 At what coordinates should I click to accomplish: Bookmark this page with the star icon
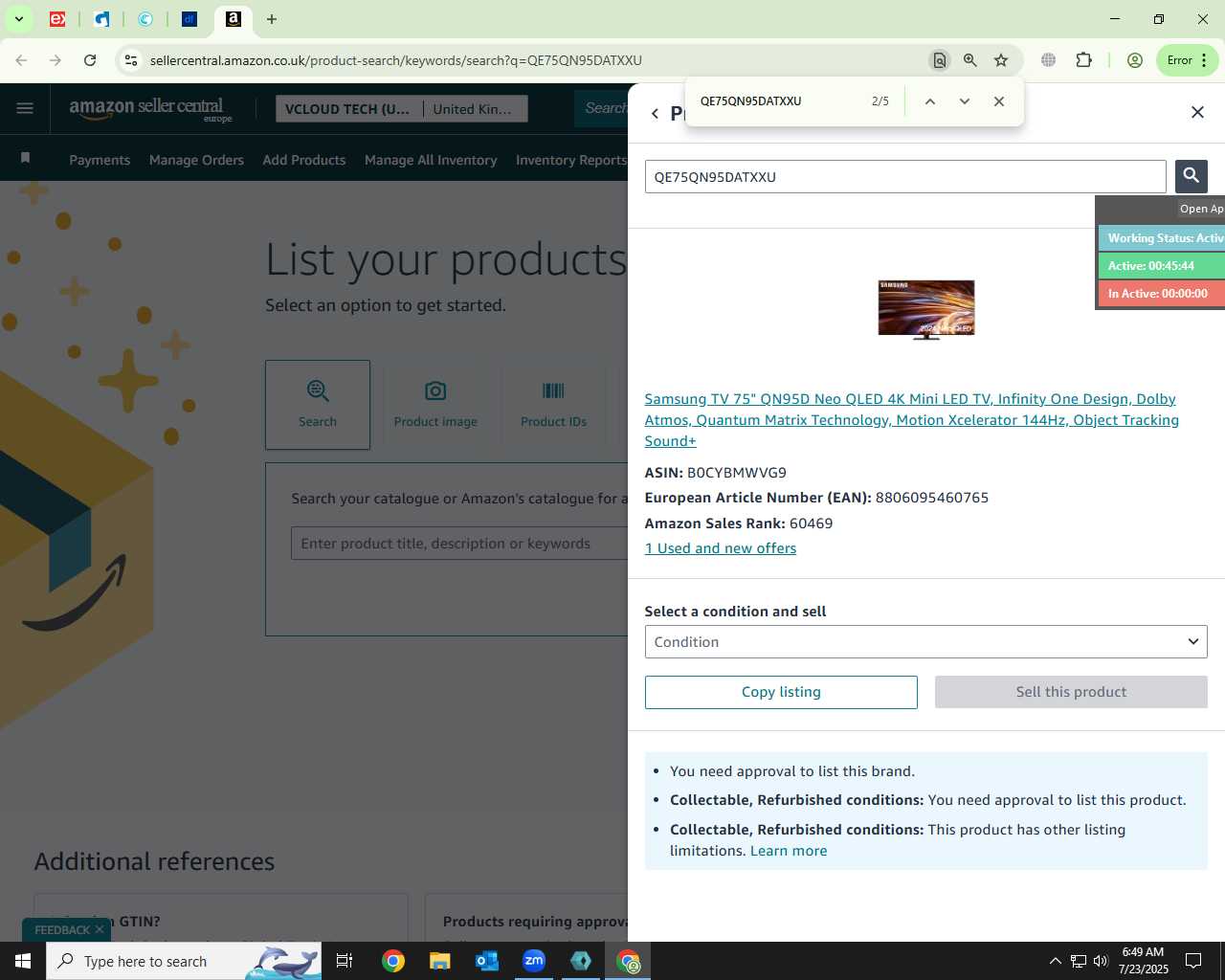pyautogui.click(x=1001, y=60)
